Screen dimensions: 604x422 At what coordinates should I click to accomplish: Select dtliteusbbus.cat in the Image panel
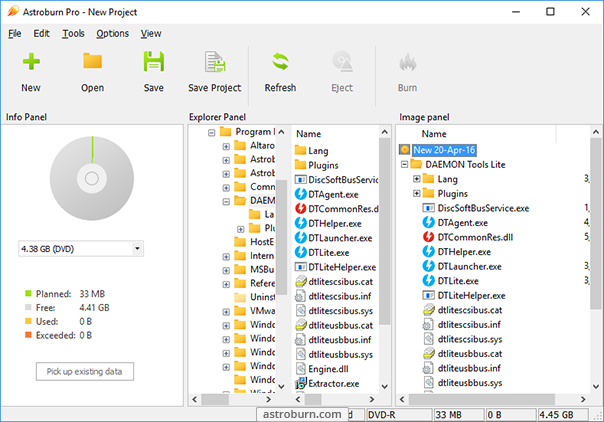pos(470,354)
